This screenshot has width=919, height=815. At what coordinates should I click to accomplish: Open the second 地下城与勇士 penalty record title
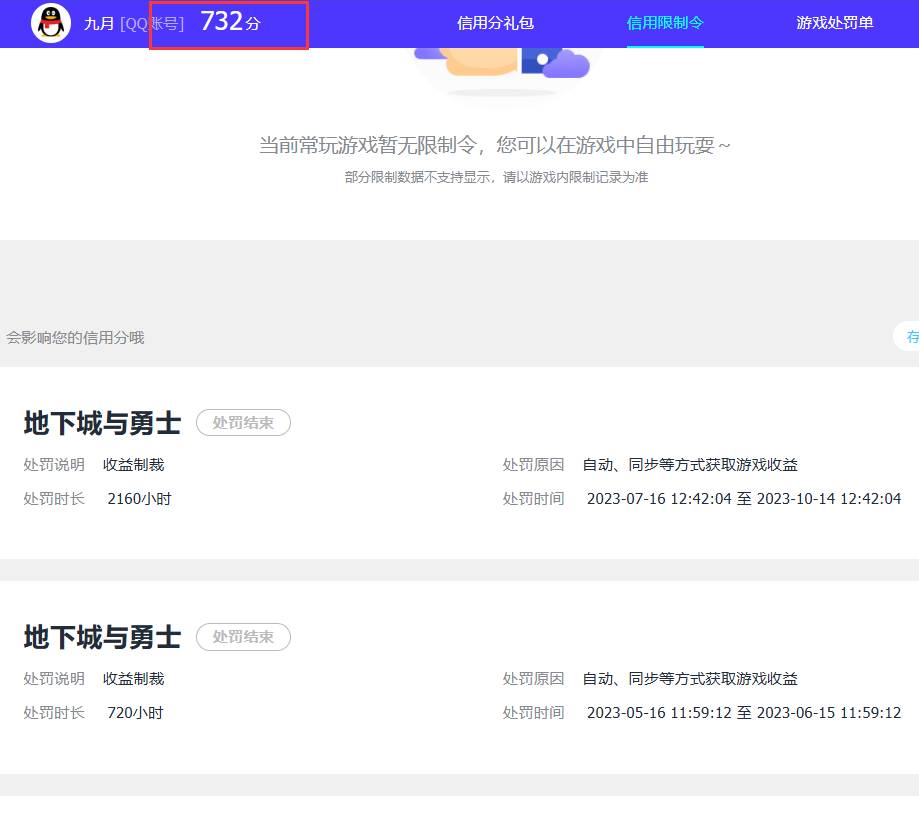[101, 636]
